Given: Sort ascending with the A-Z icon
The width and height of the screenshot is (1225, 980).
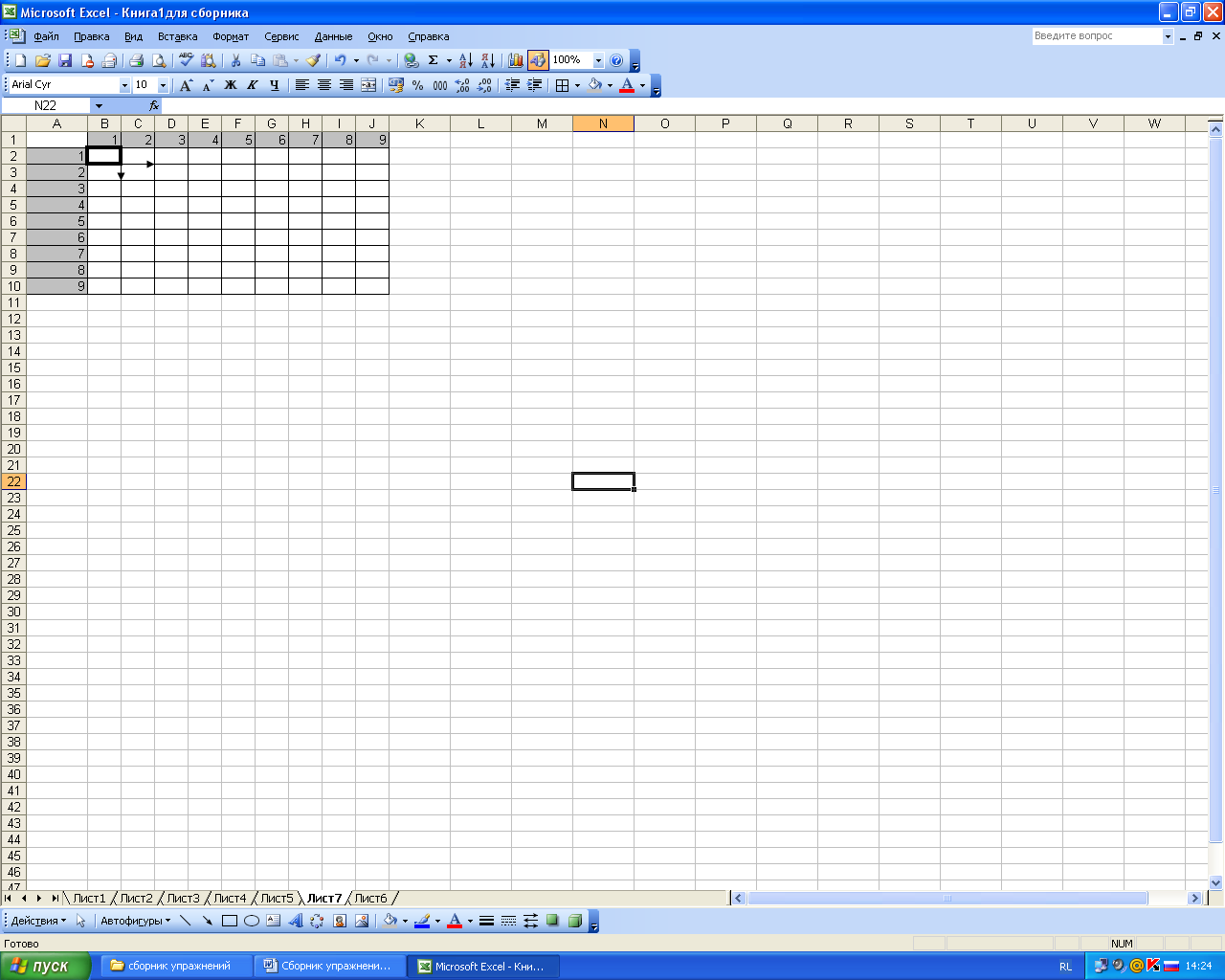Looking at the screenshot, I should 466,60.
